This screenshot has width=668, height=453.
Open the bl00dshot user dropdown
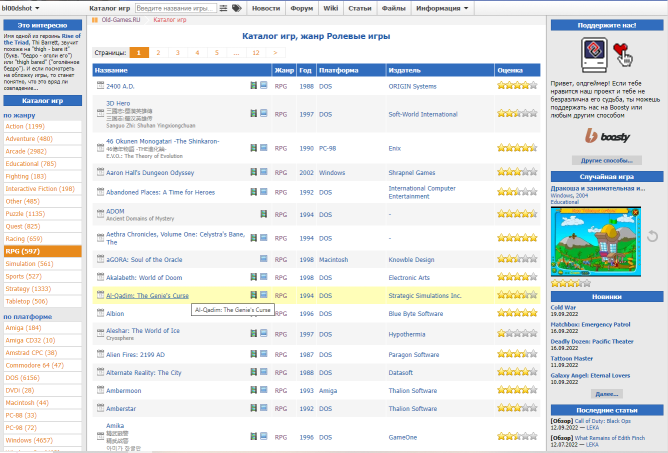[27, 8]
